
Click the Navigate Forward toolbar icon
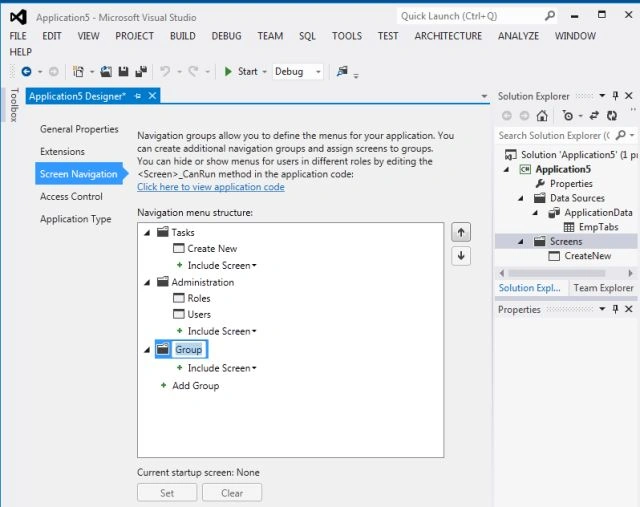tap(53, 72)
